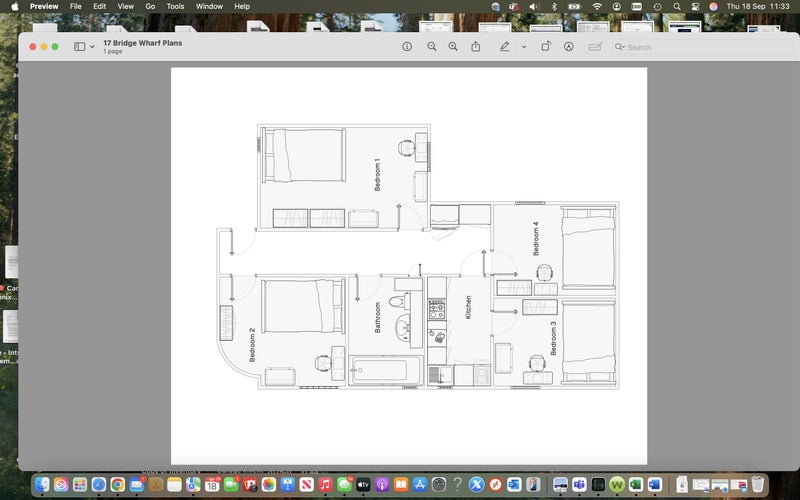
Task: Click the 17 Bridge Wharf Plans title
Action: pos(142,43)
